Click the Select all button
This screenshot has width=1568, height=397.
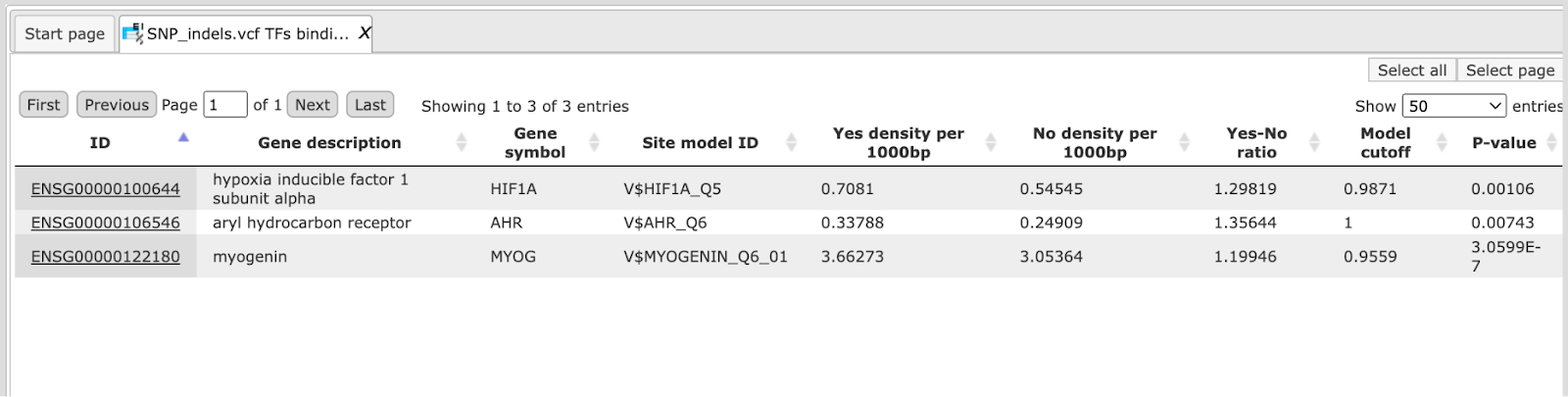point(1411,70)
